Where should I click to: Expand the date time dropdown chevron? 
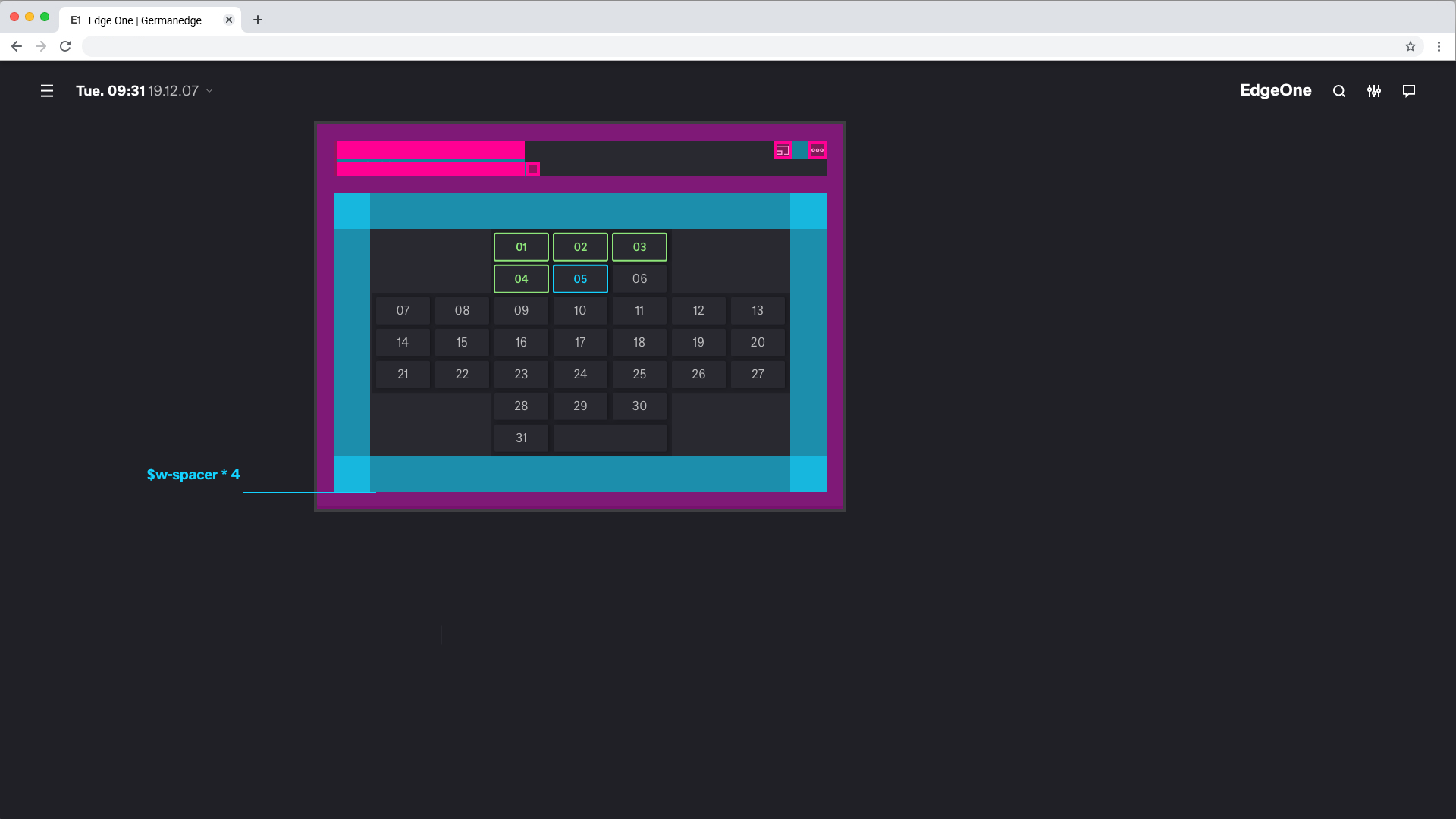coord(210,91)
